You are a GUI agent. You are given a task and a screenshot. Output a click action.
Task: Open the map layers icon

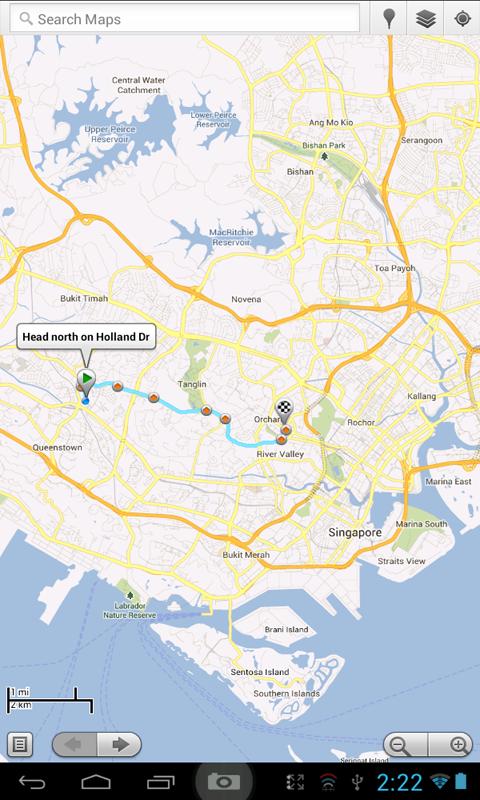[x=425, y=19]
